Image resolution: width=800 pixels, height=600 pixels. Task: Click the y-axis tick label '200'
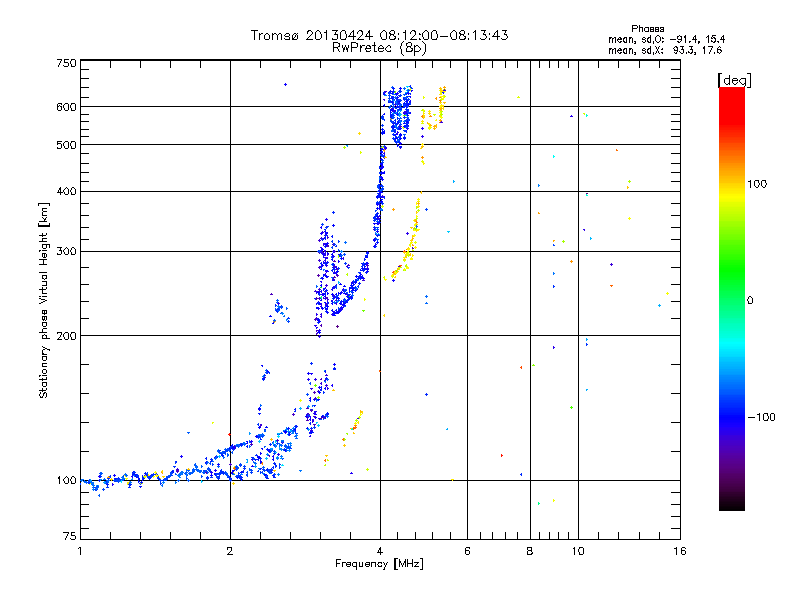pyautogui.click(x=66, y=336)
